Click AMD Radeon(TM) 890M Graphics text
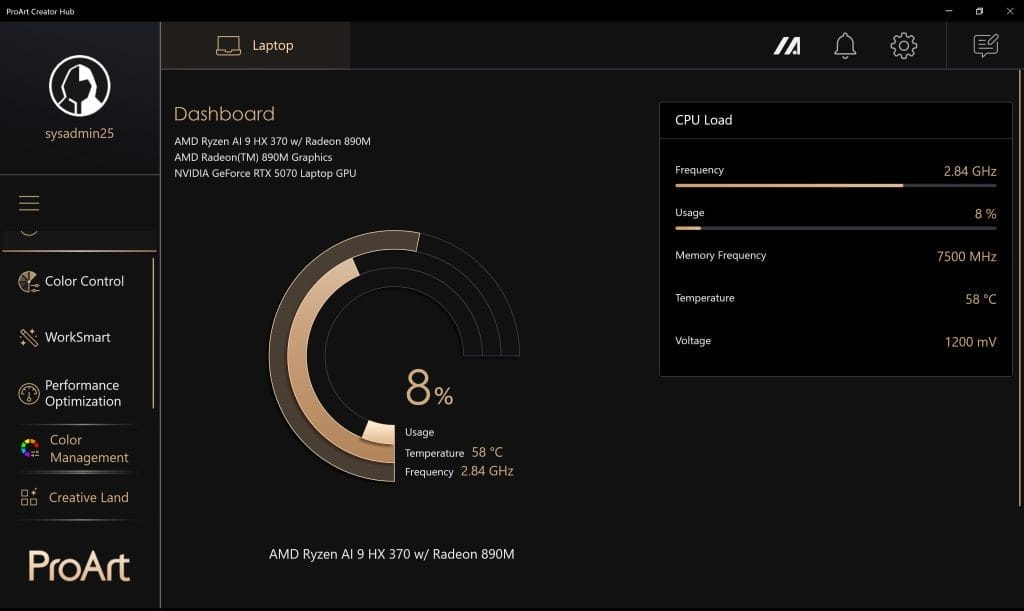The height and width of the screenshot is (611, 1024). 253,157
